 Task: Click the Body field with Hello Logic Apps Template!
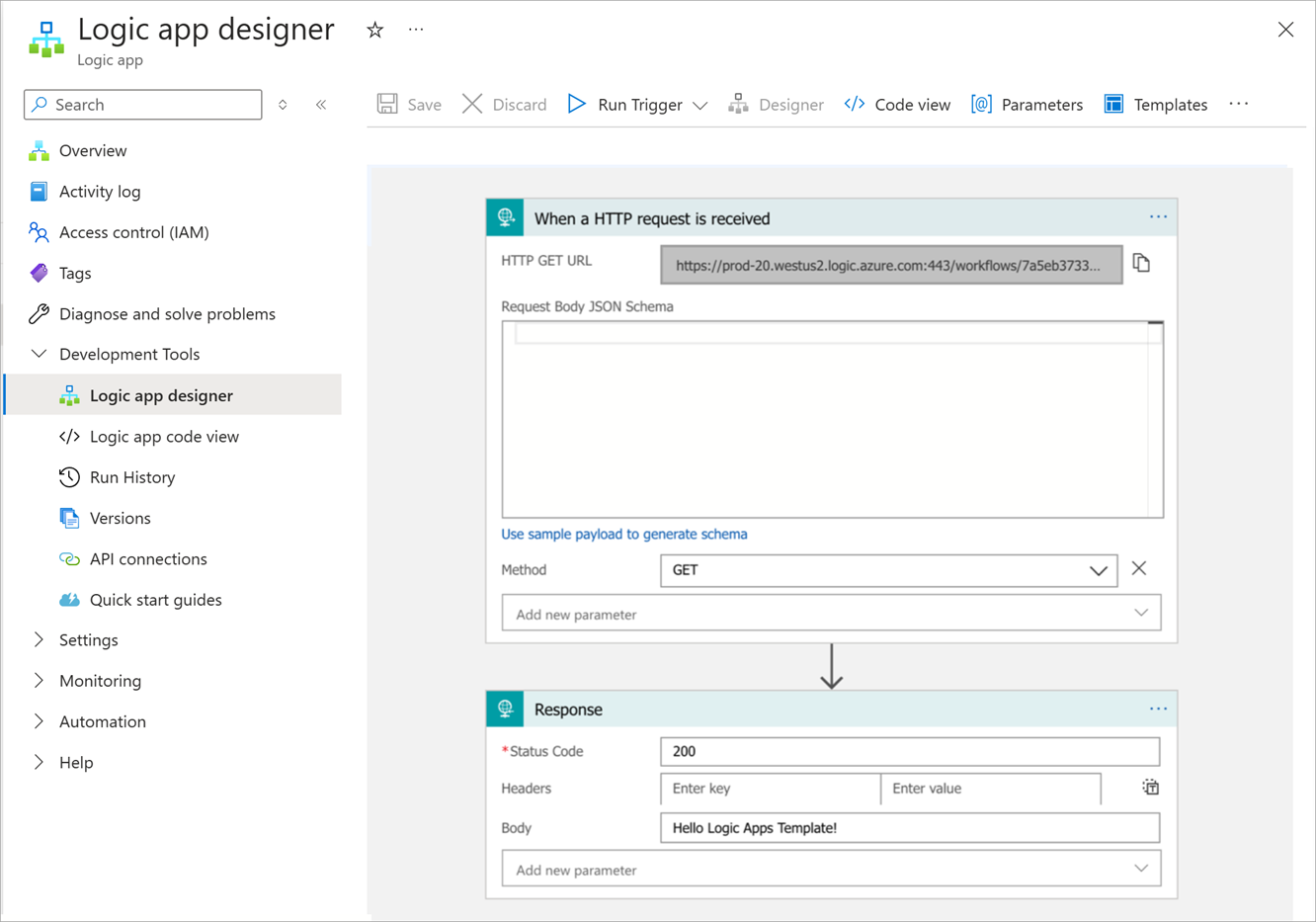tap(910, 828)
